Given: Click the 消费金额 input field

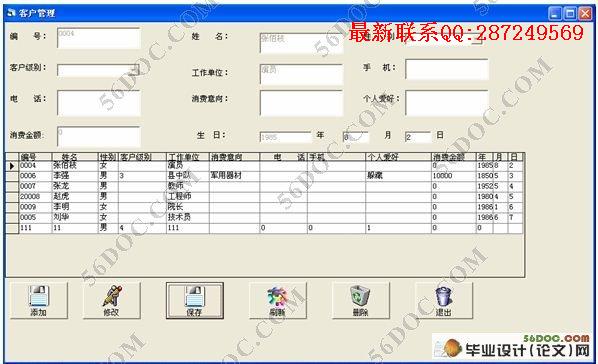Looking at the screenshot, I should (99, 137).
